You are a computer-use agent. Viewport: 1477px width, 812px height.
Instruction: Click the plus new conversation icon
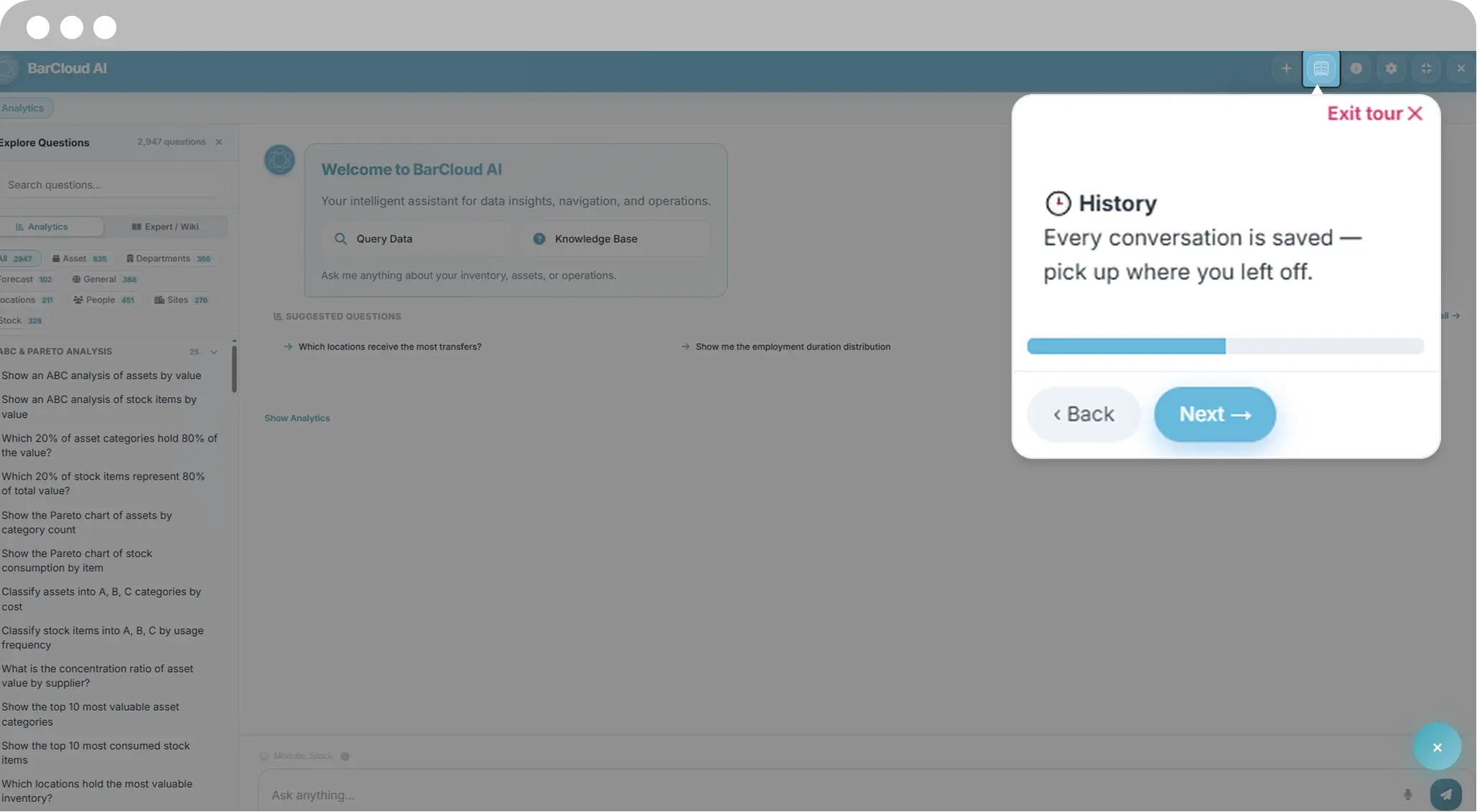pos(1286,69)
